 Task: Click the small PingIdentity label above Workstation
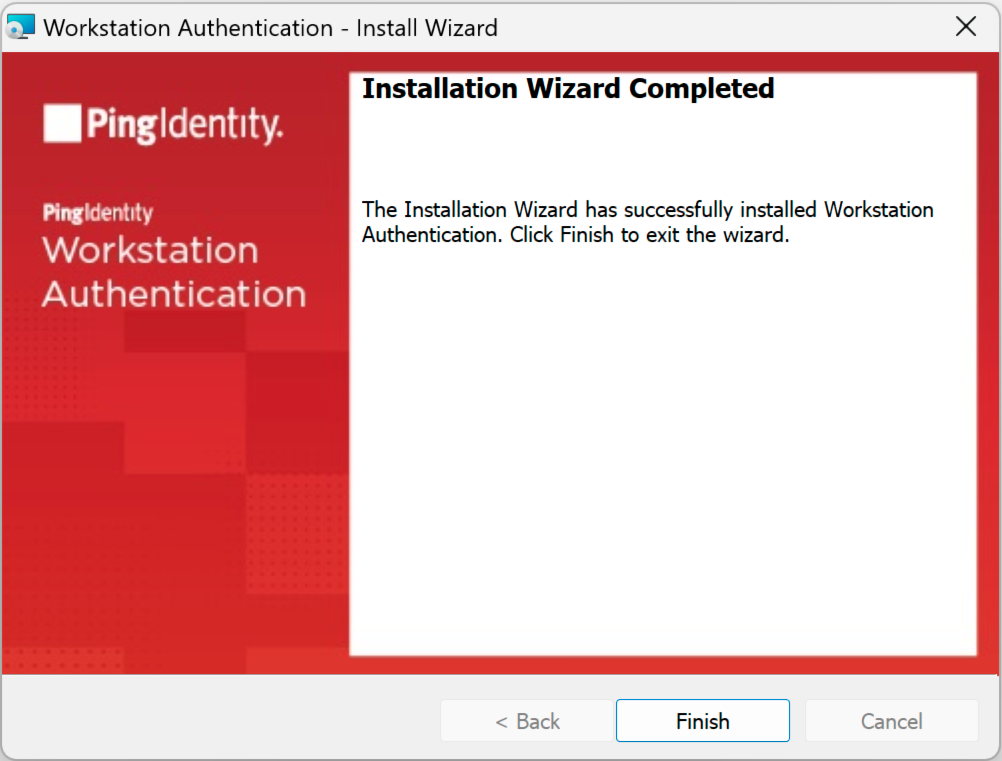pos(98,213)
